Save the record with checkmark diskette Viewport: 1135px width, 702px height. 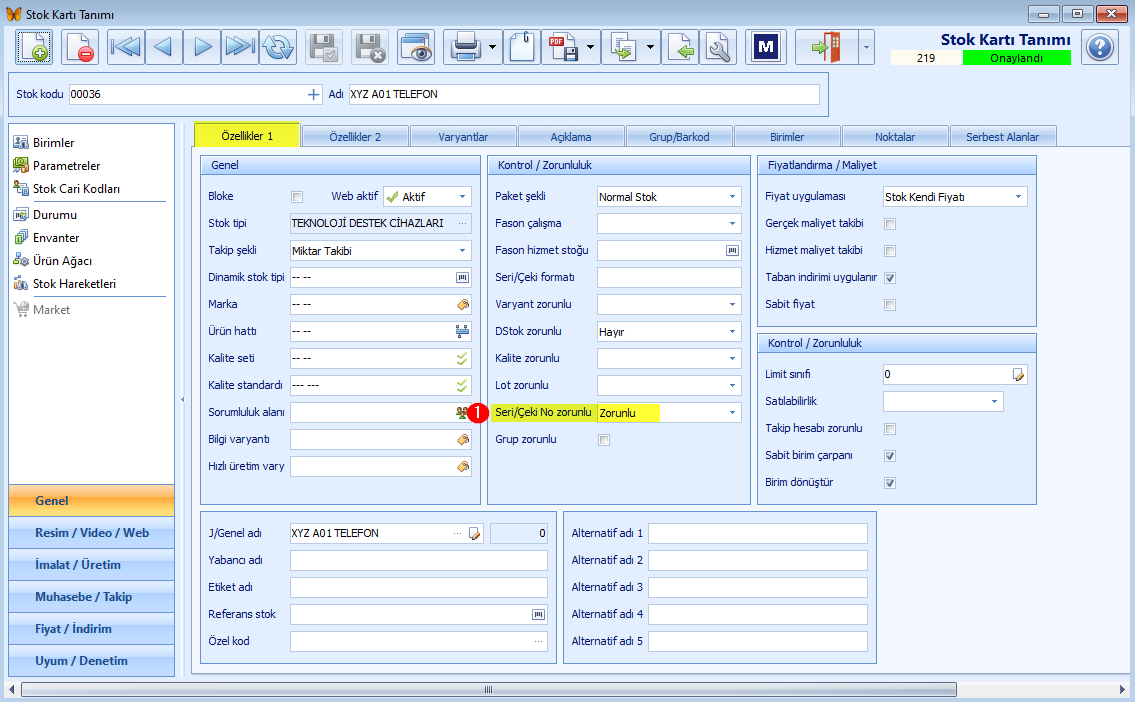click(324, 48)
